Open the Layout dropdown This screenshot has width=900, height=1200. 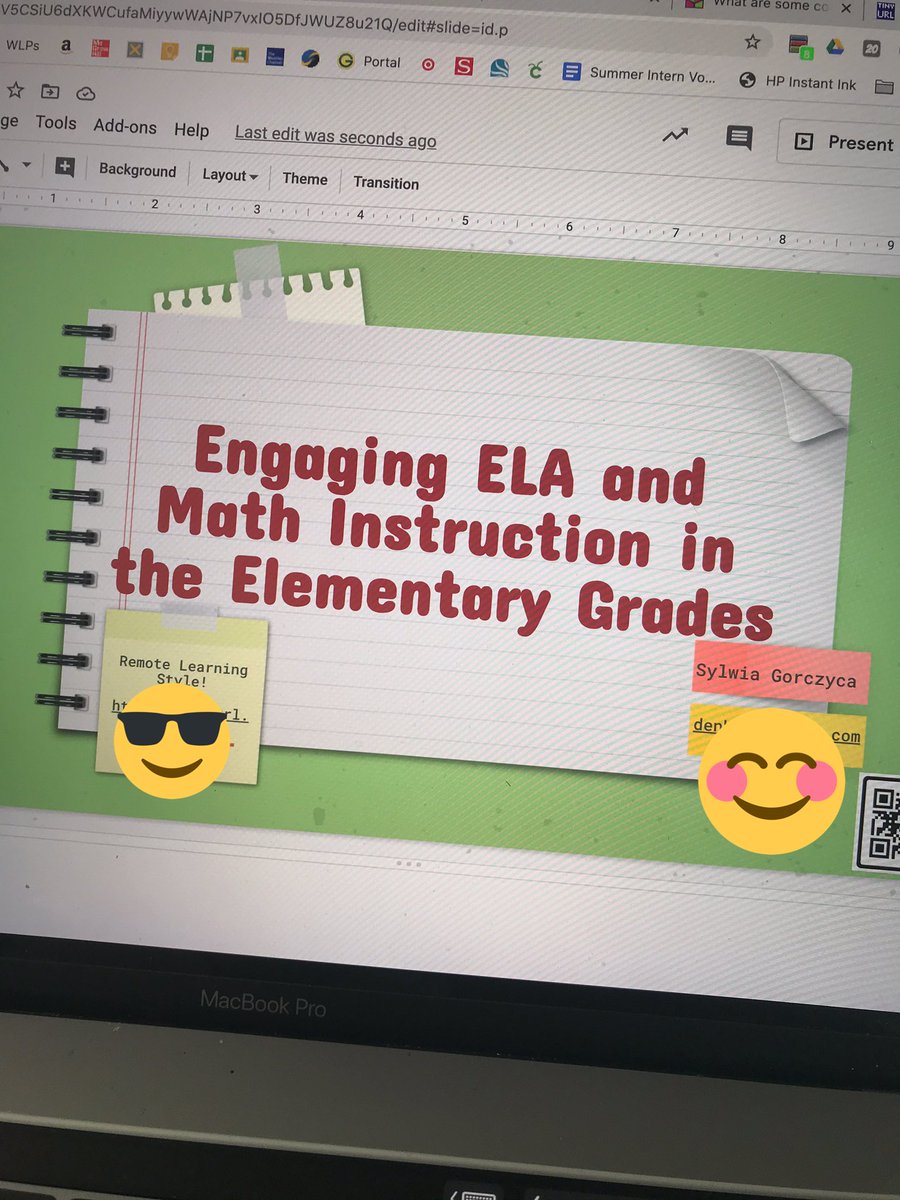(x=229, y=176)
